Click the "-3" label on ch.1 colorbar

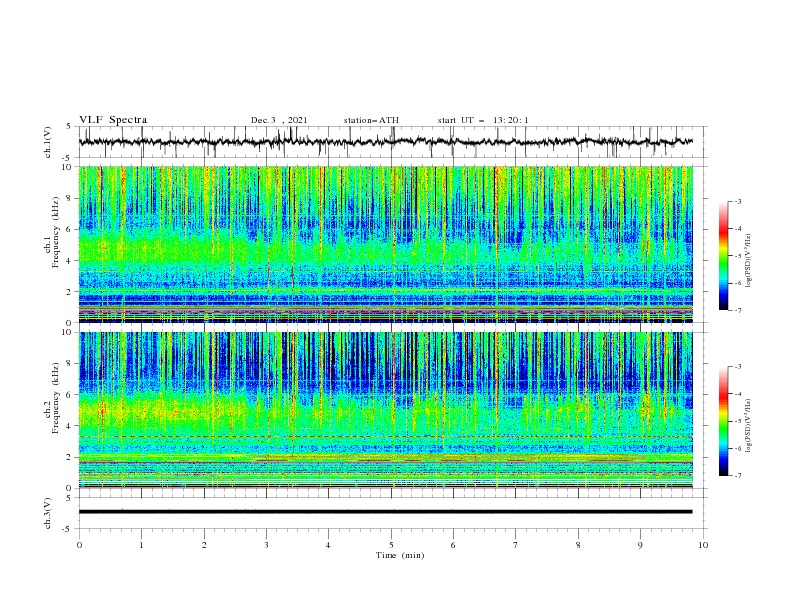(x=737, y=201)
